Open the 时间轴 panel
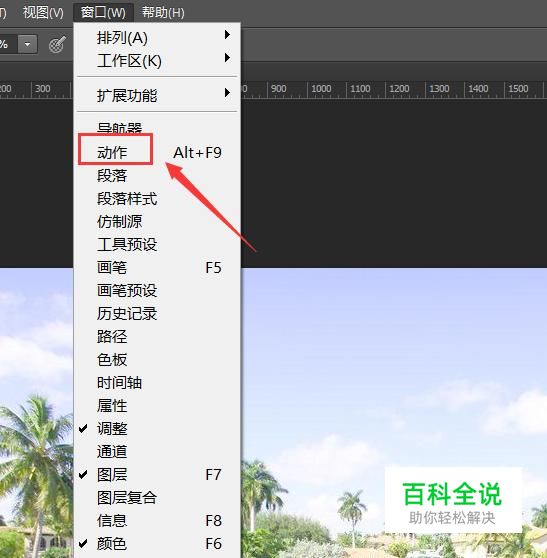The width and height of the screenshot is (547, 558). coord(157,383)
